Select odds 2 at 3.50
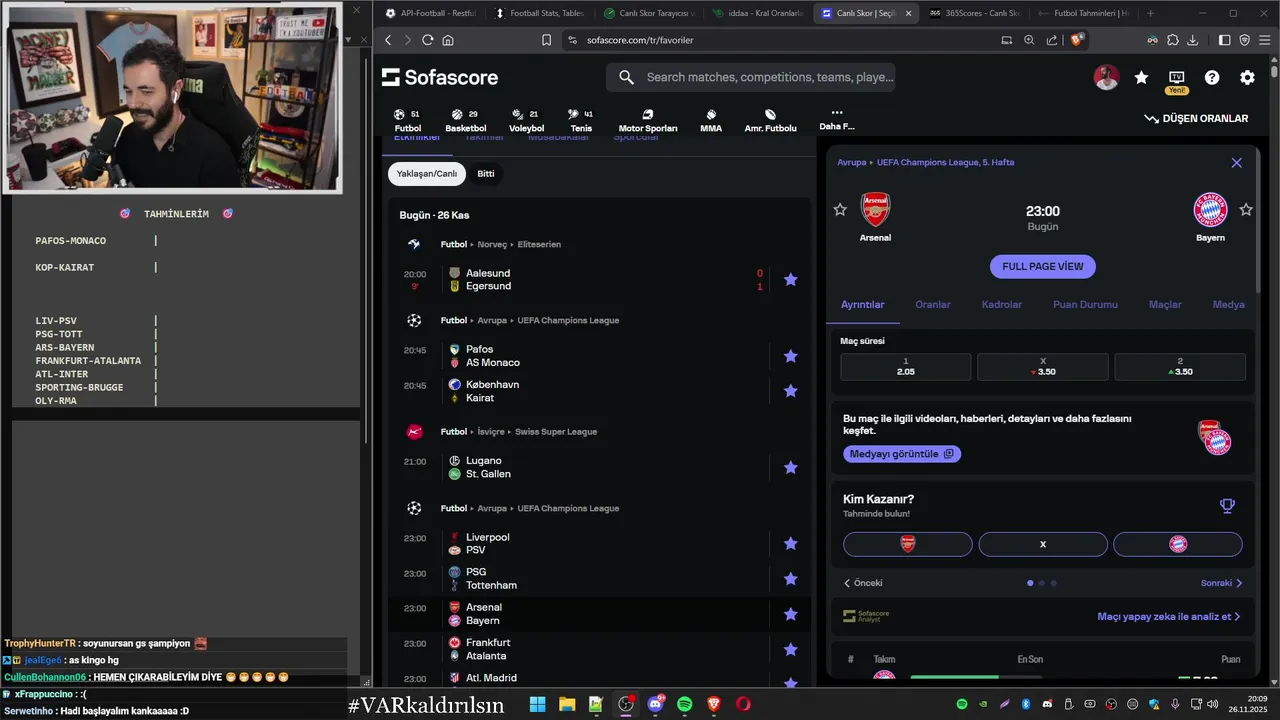Image resolution: width=1280 pixels, height=720 pixels. pyautogui.click(x=1180, y=366)
